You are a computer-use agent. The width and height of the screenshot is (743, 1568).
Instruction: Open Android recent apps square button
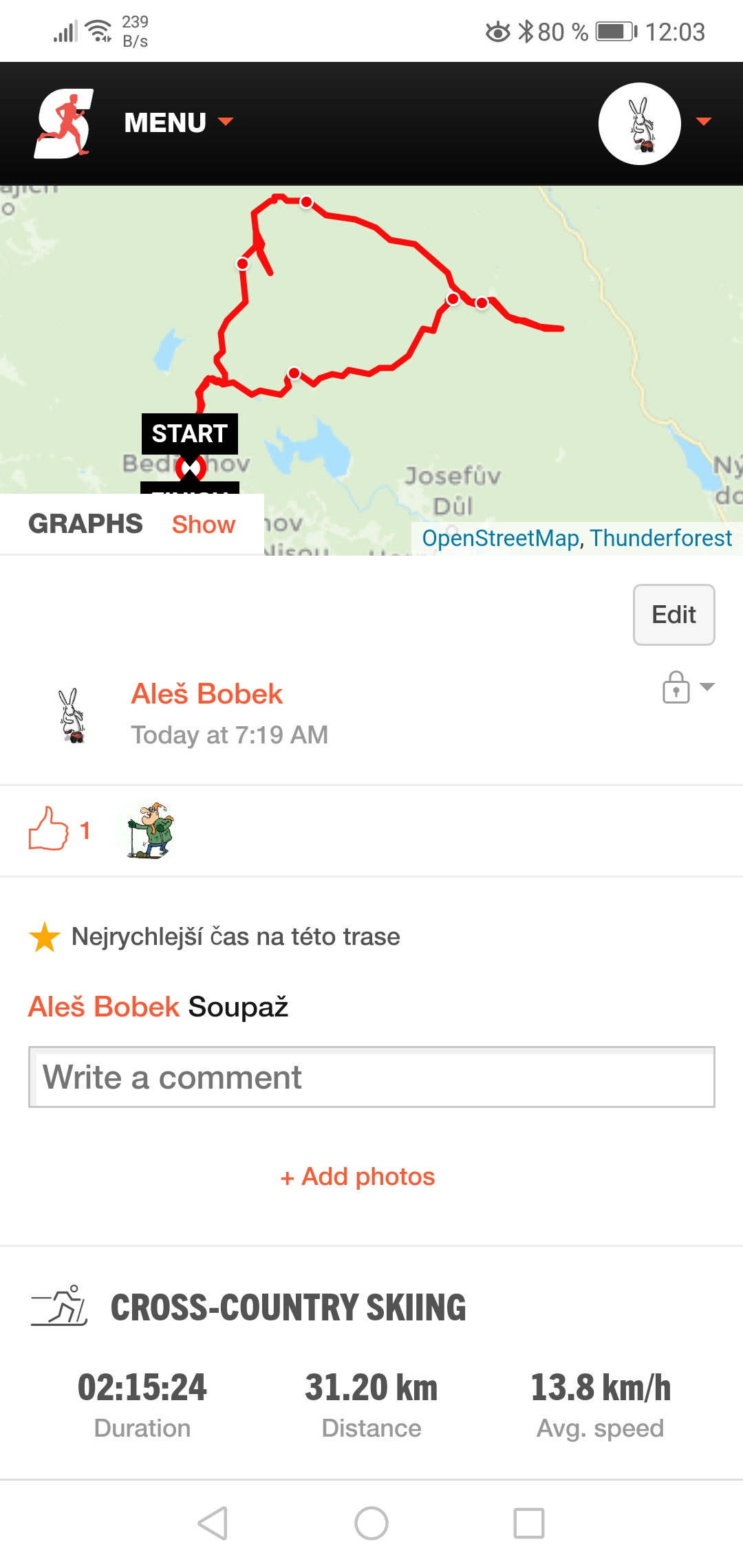(x=529, y=1523)
